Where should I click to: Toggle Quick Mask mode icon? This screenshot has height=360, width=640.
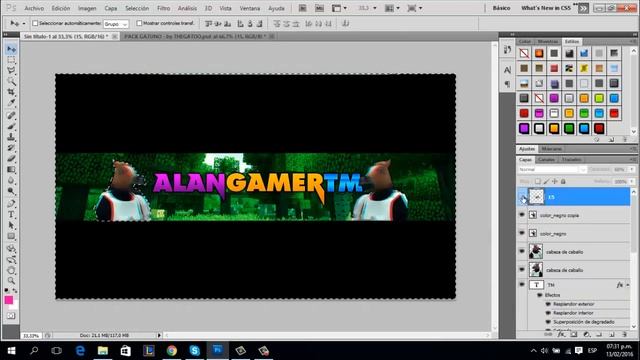(11, 316)
